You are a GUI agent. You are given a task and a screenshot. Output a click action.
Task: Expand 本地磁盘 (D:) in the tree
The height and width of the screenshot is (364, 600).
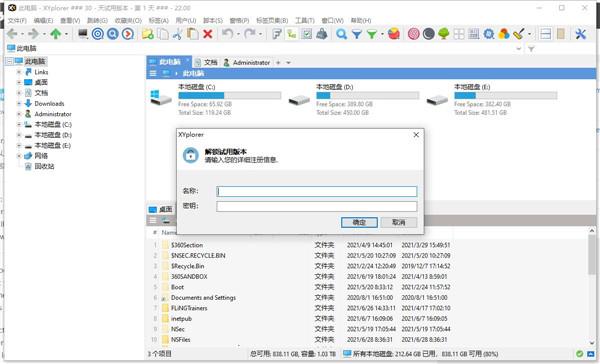coord(19,135)
